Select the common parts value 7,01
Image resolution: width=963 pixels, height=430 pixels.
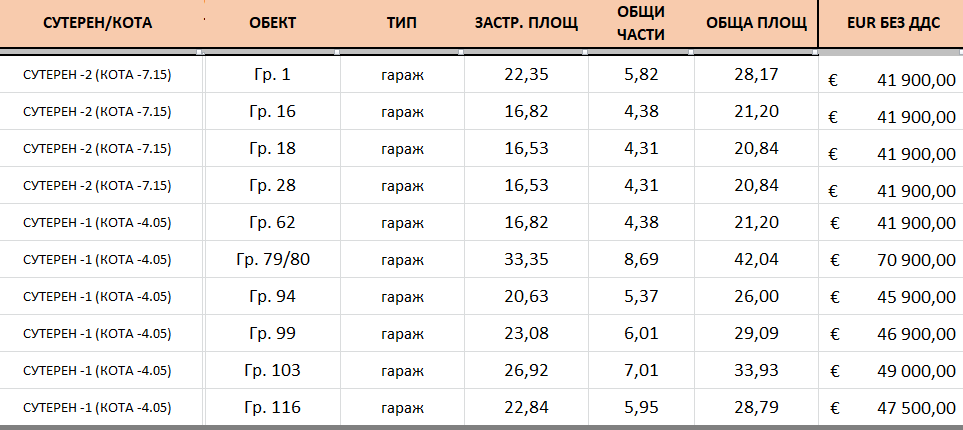(641, 371)
